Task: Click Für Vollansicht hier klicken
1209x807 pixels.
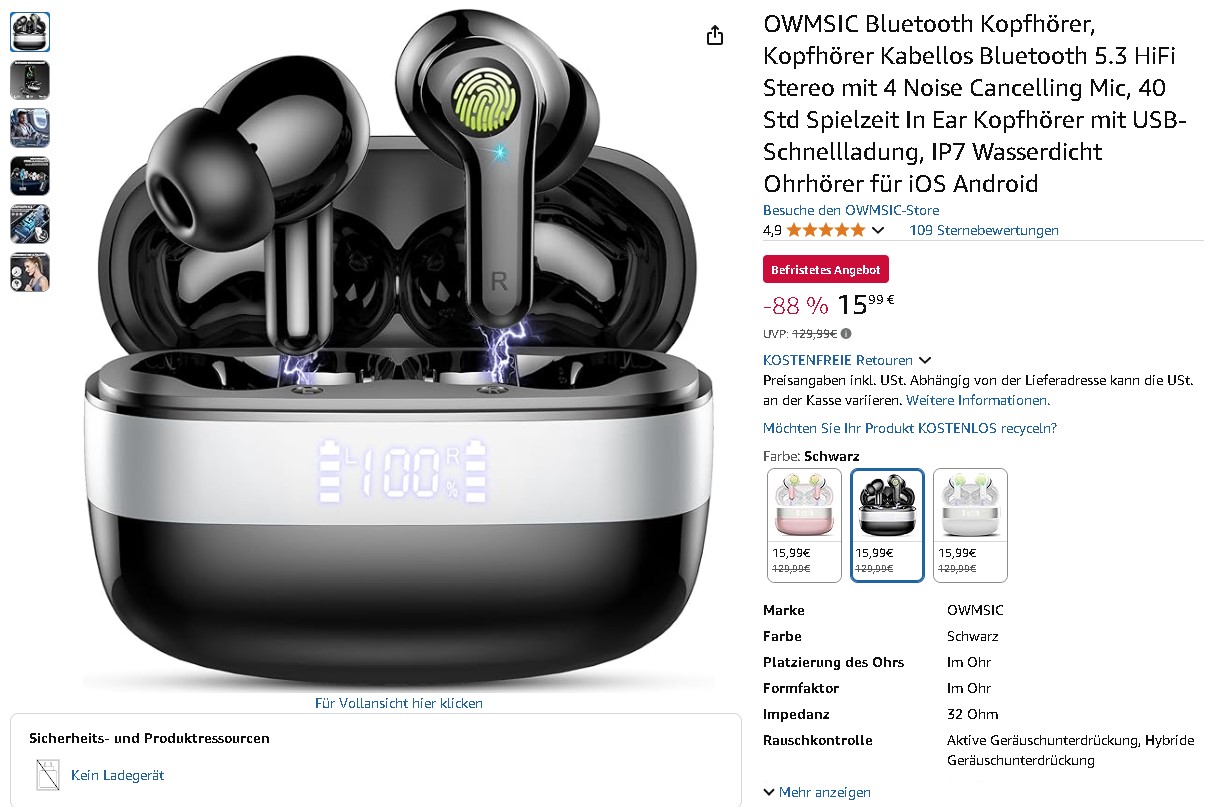Action: (399, 703)
